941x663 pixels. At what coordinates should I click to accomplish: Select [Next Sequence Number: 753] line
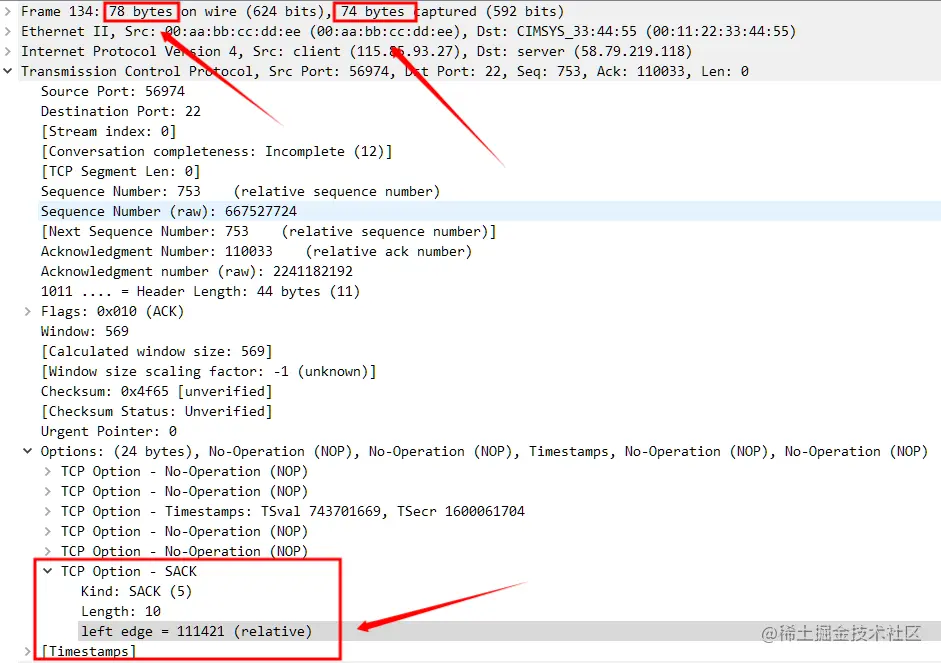coord(269,231)
